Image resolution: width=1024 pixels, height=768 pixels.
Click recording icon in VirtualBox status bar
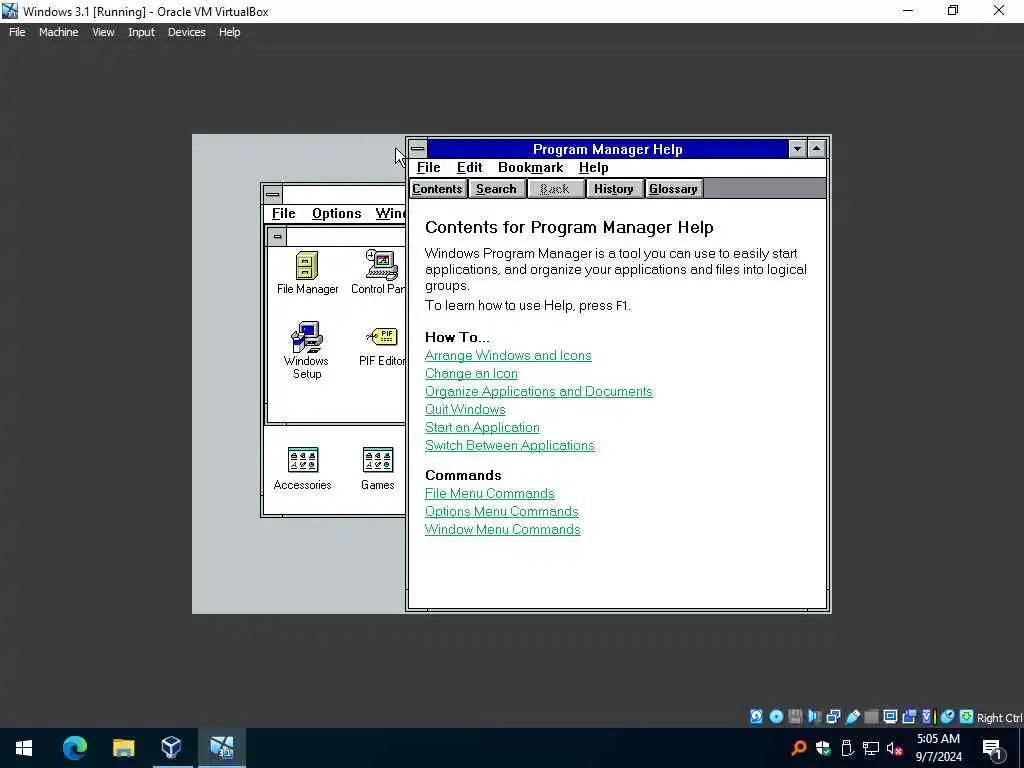909,717
